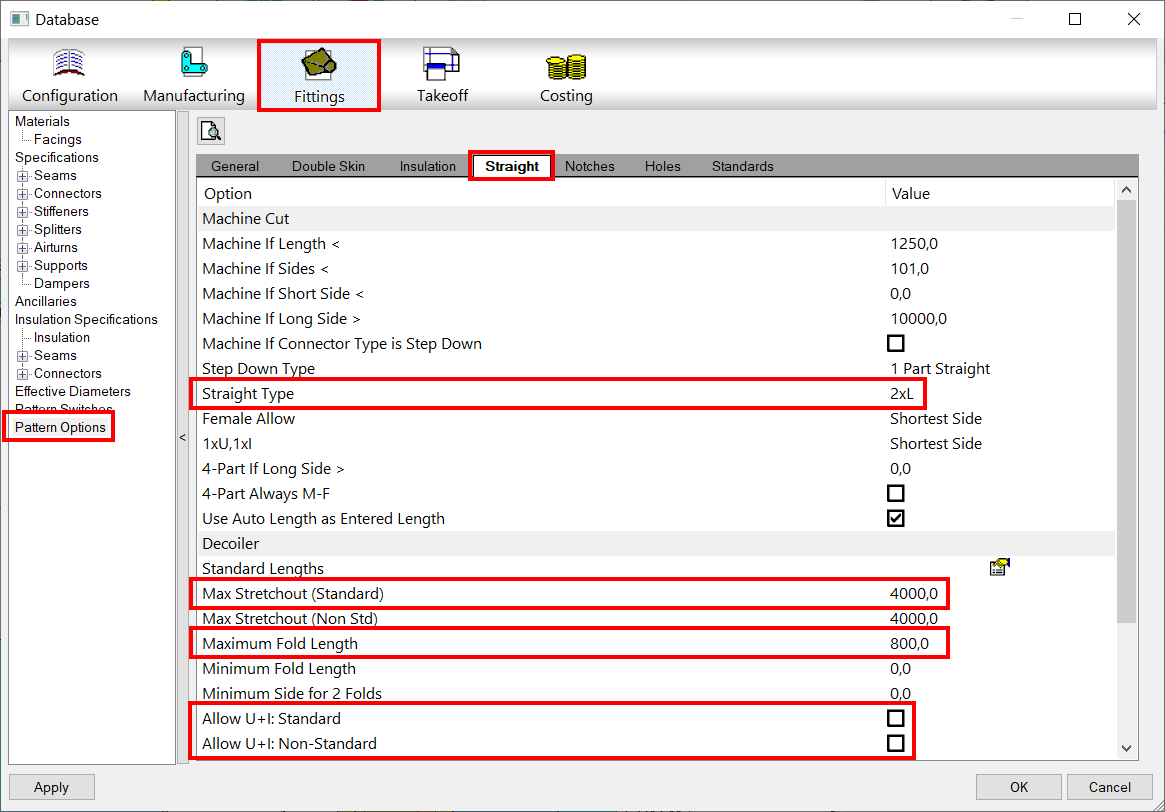Collapse the left panel with the arrow
The height and width of the screenshot is (812, 1165).
point(182,436)
